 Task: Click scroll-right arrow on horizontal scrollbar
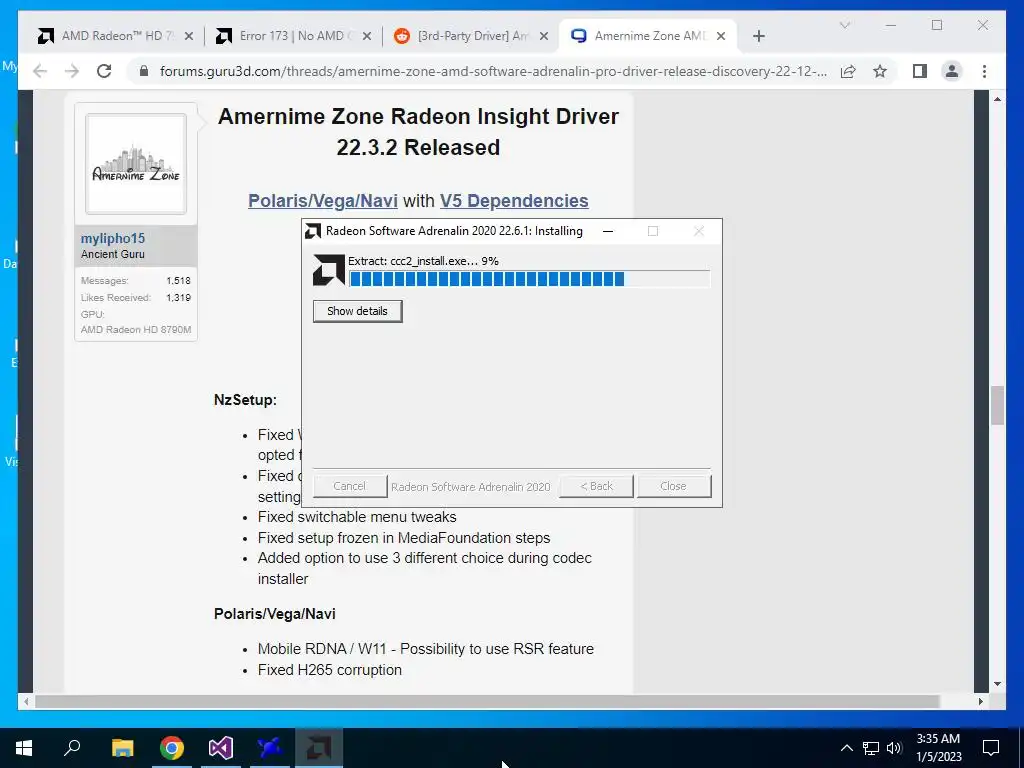tap(981, 701)
